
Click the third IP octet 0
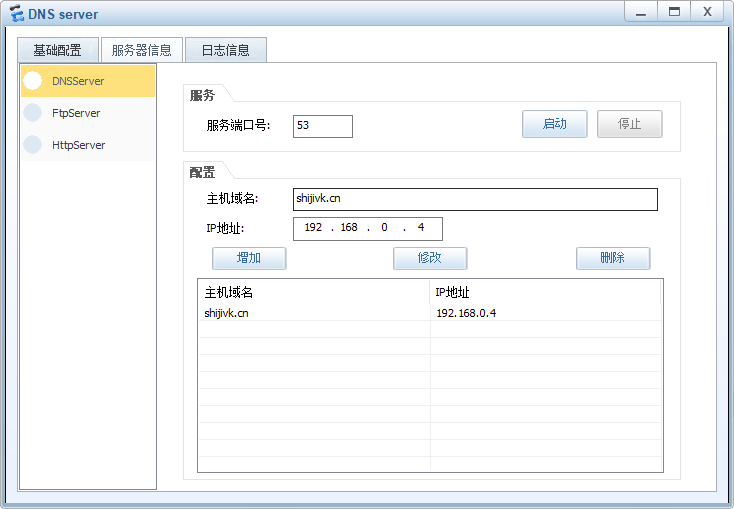coord(384,228)
